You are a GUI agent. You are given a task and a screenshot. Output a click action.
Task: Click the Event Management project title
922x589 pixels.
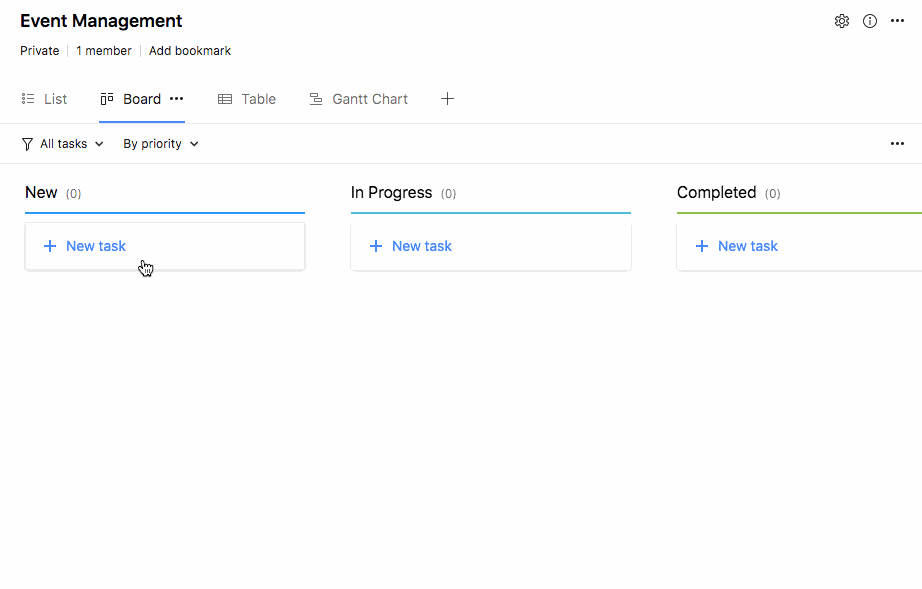(101, 21)
